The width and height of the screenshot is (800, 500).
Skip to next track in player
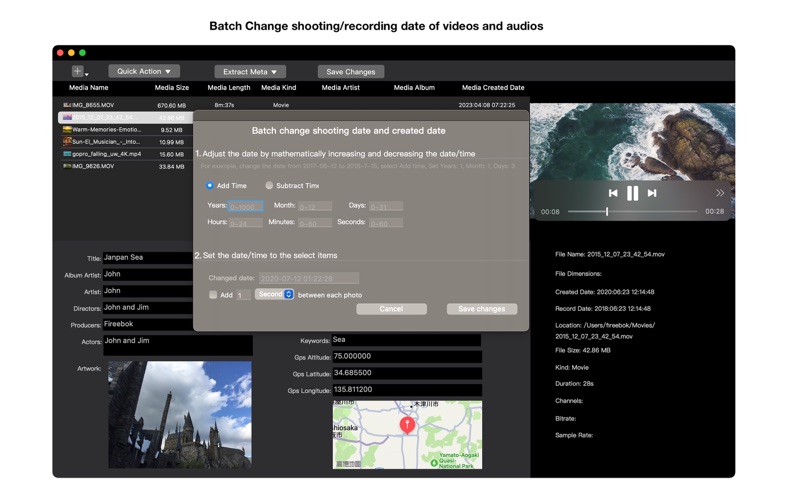(x=652, y=193)
